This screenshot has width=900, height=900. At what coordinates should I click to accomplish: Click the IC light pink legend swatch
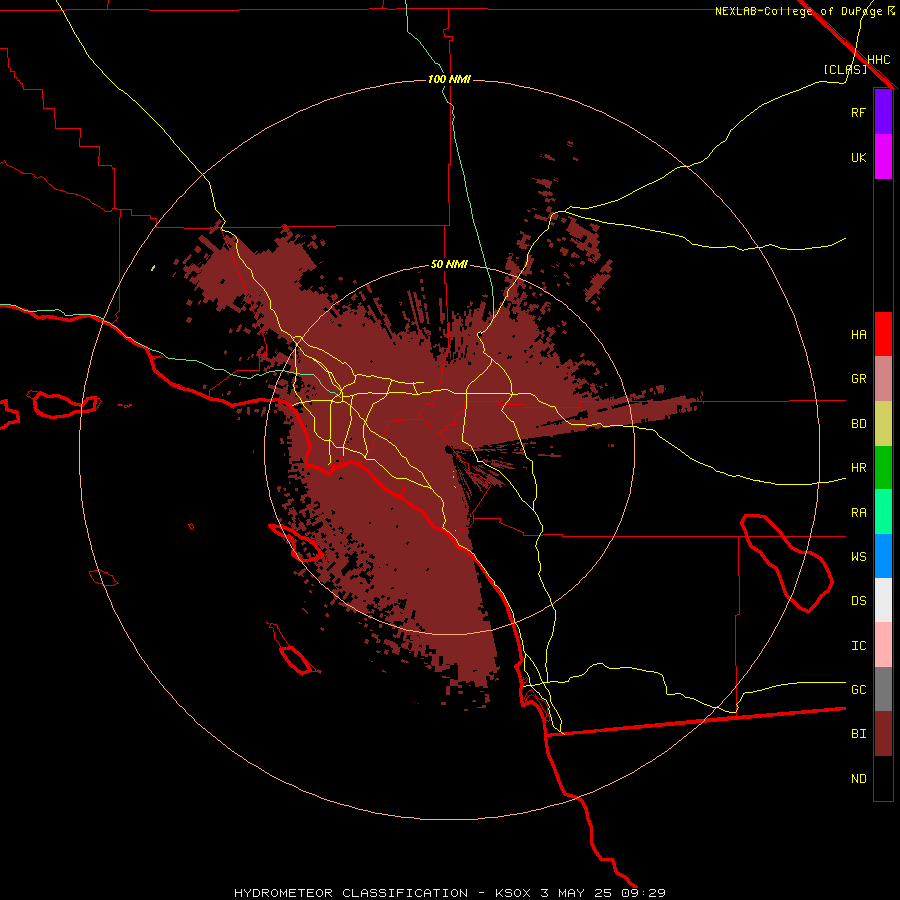(x=883, y=645)
